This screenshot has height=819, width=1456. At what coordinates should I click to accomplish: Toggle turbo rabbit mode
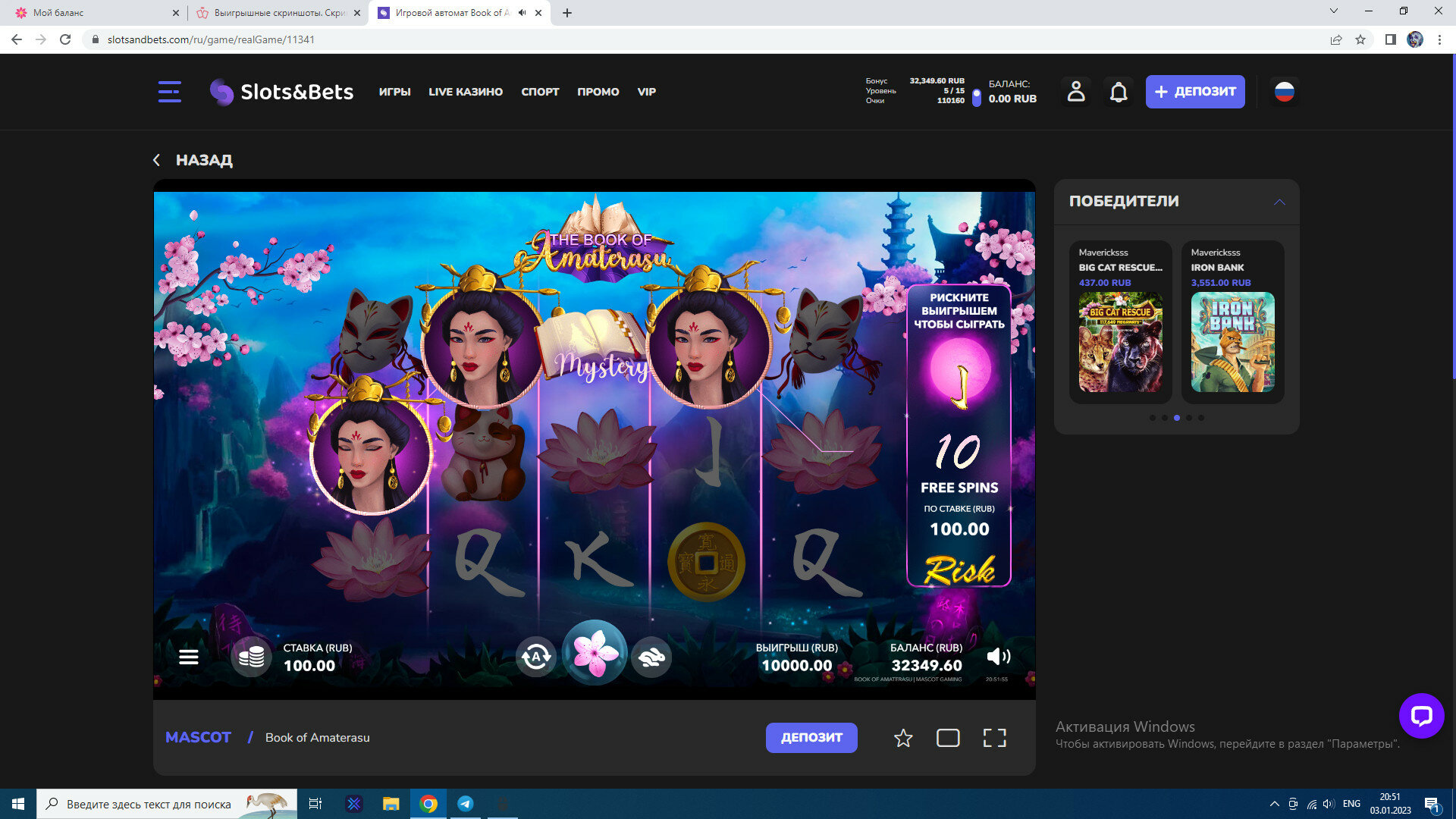[651, 657]
